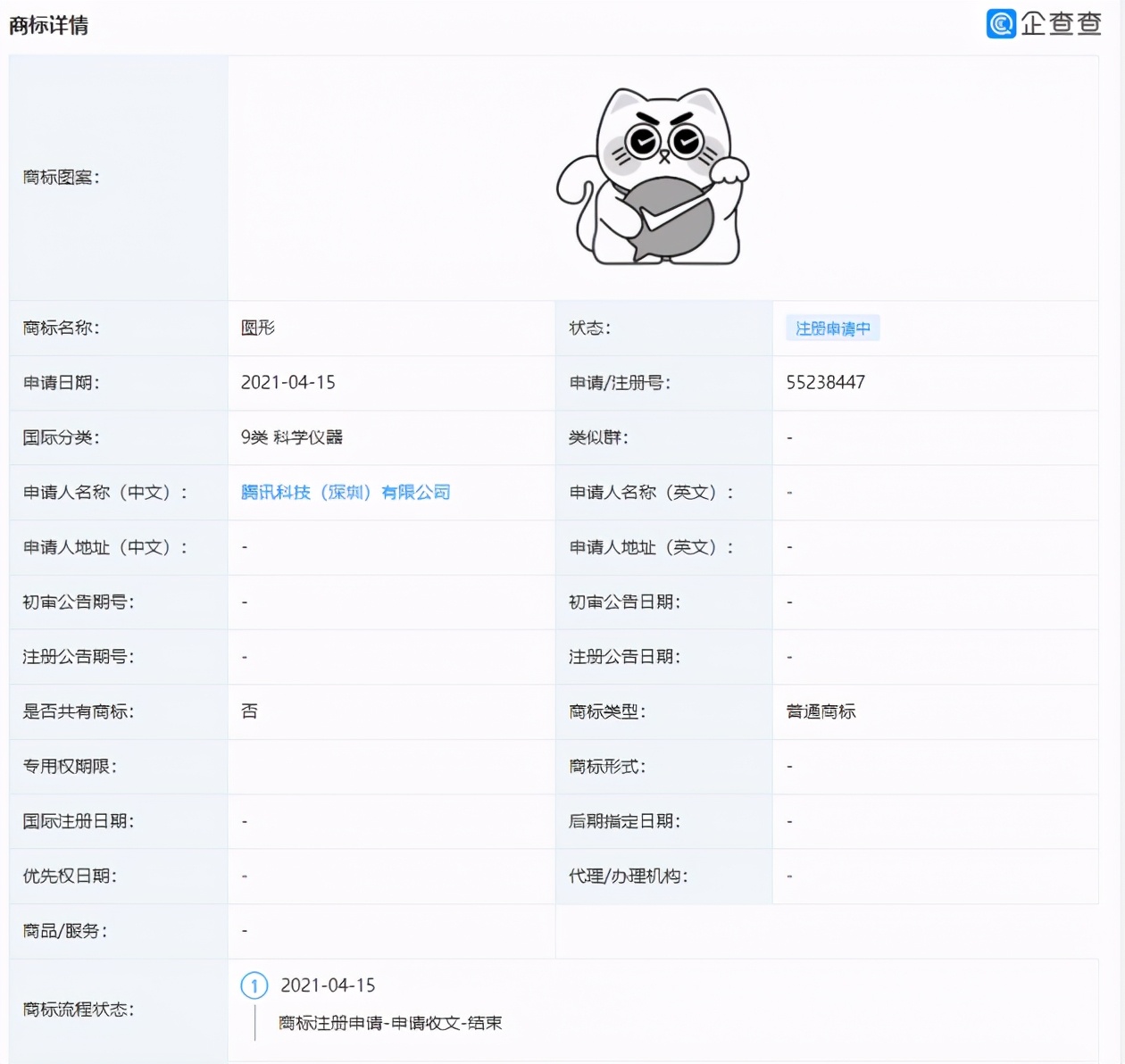Image resolution: width=1125 pixels, height=1064 pixels.
Task: Click the 商标名称 row label
Action: click(x=62, y=328)
